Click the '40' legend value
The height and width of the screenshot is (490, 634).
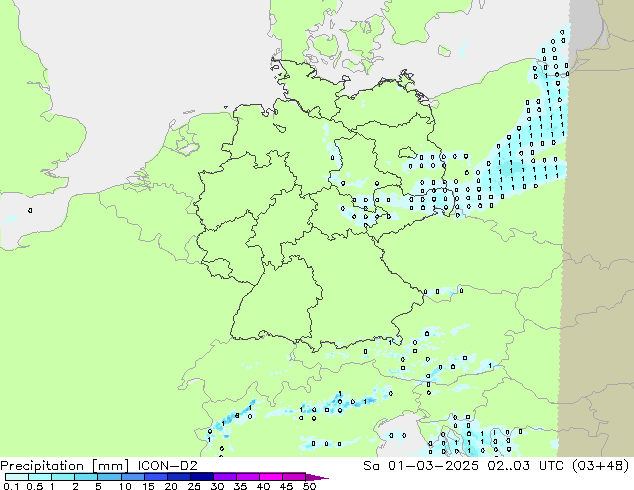pos(263,486)
